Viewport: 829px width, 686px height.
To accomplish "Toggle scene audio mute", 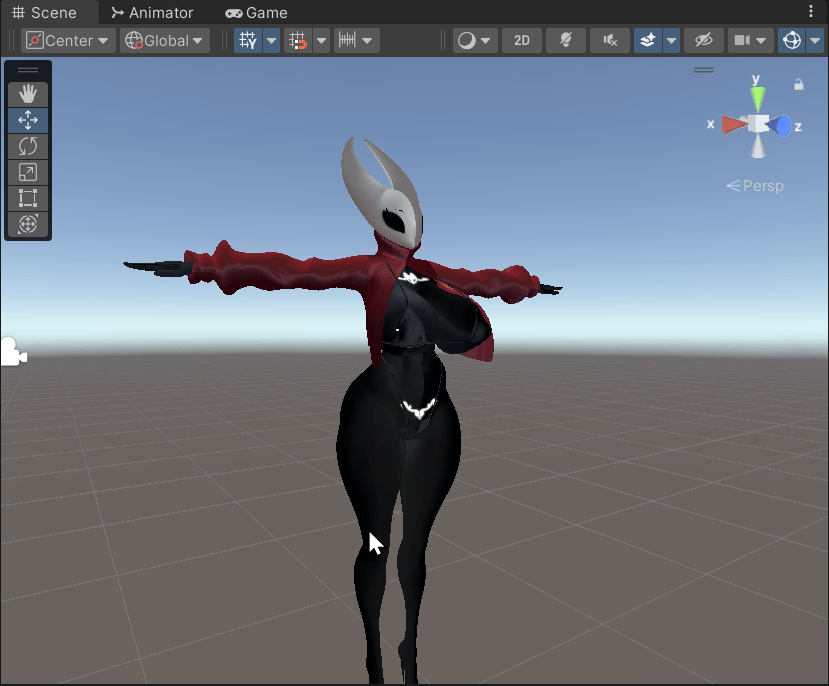I will click(610, 41).
